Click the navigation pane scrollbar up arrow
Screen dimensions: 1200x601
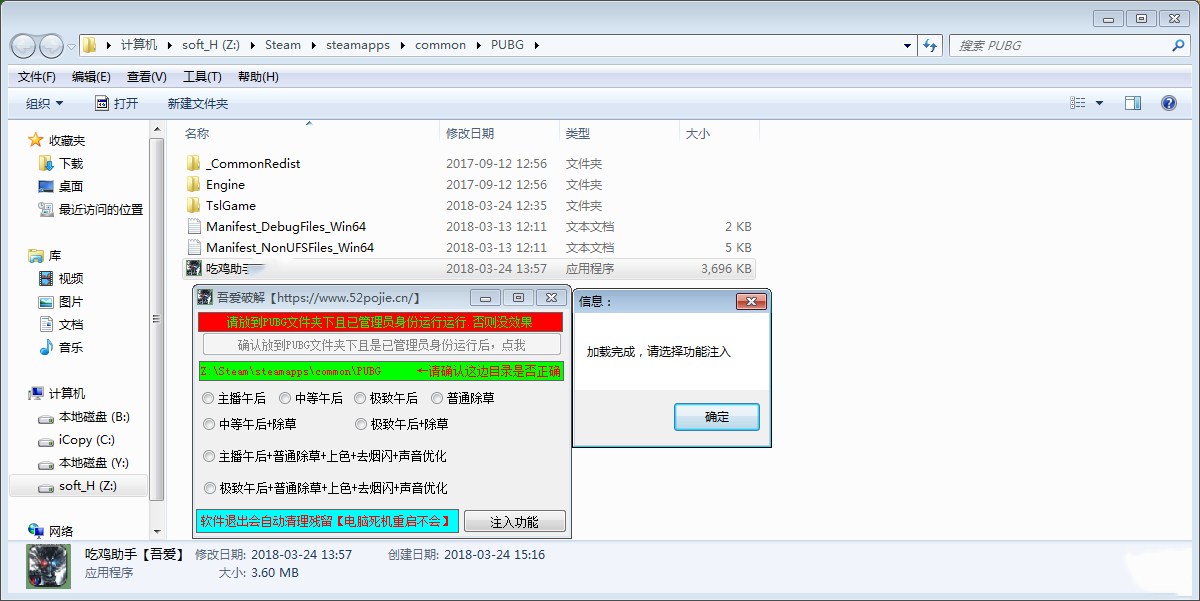[x=157, y=129]
